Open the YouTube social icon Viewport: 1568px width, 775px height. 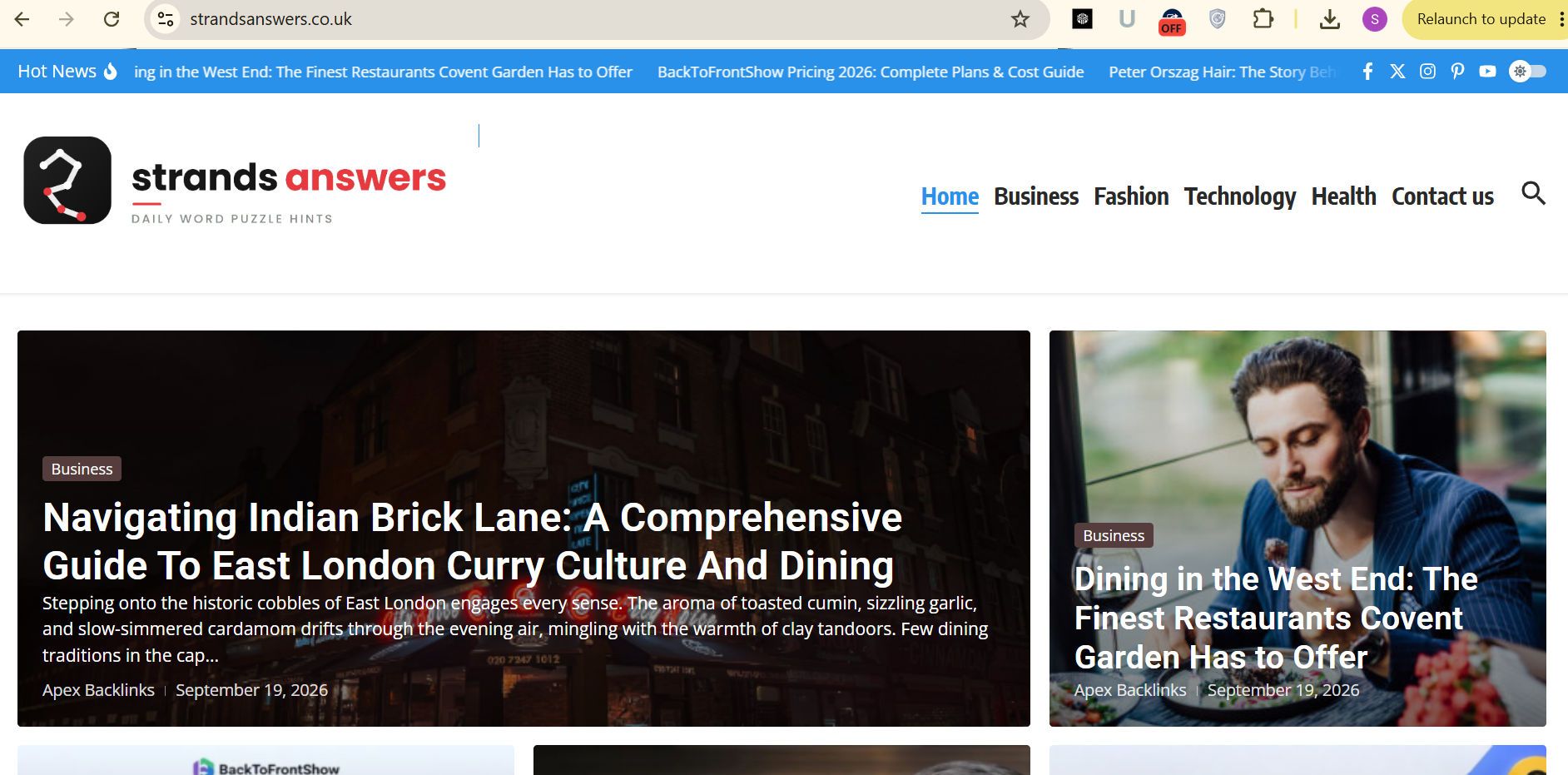tap(1487, 72)
